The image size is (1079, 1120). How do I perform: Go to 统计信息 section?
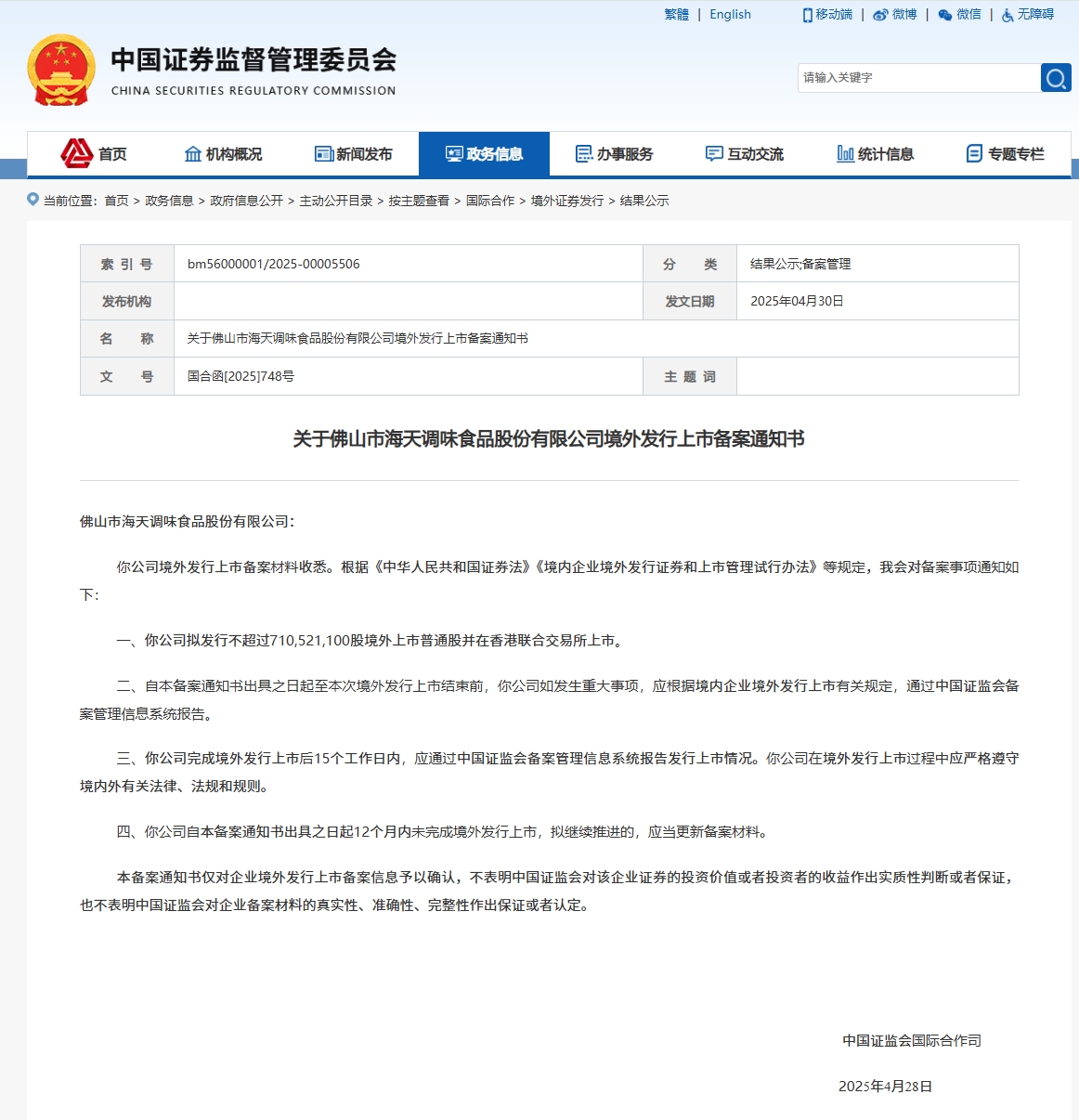coord(876,154)
